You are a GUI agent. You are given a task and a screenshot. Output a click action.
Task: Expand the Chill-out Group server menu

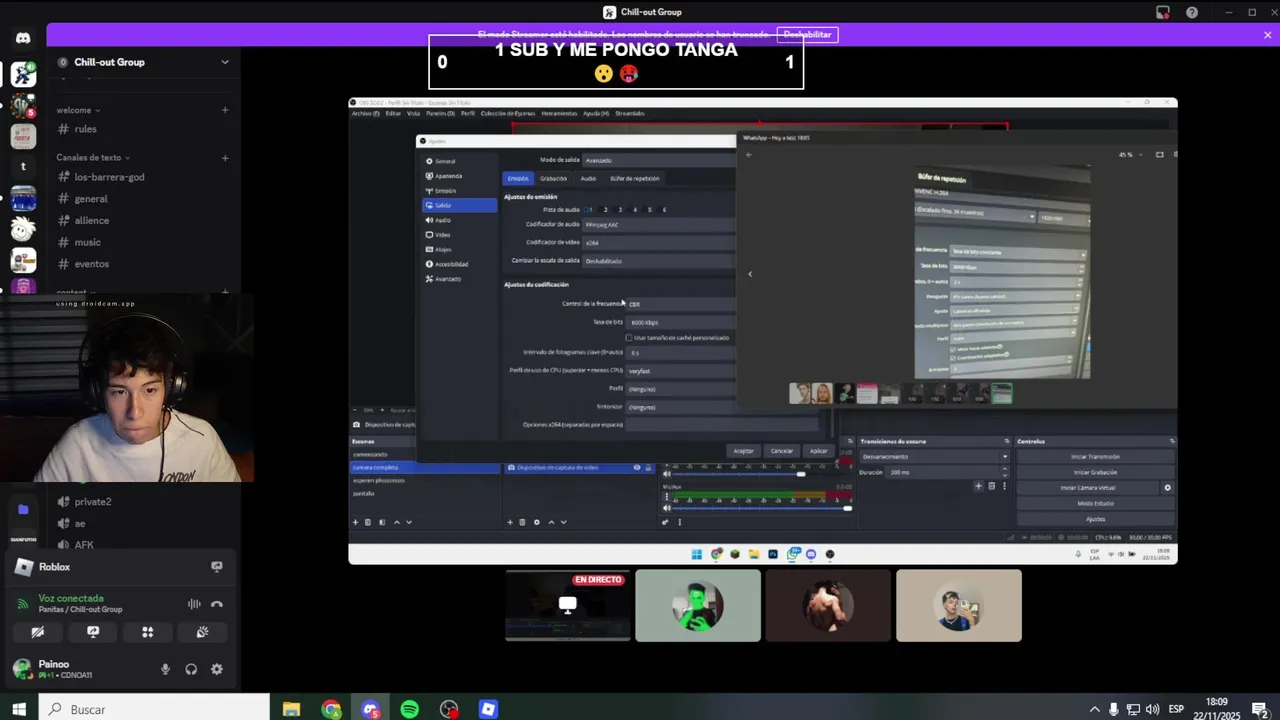tap(225, 62)
